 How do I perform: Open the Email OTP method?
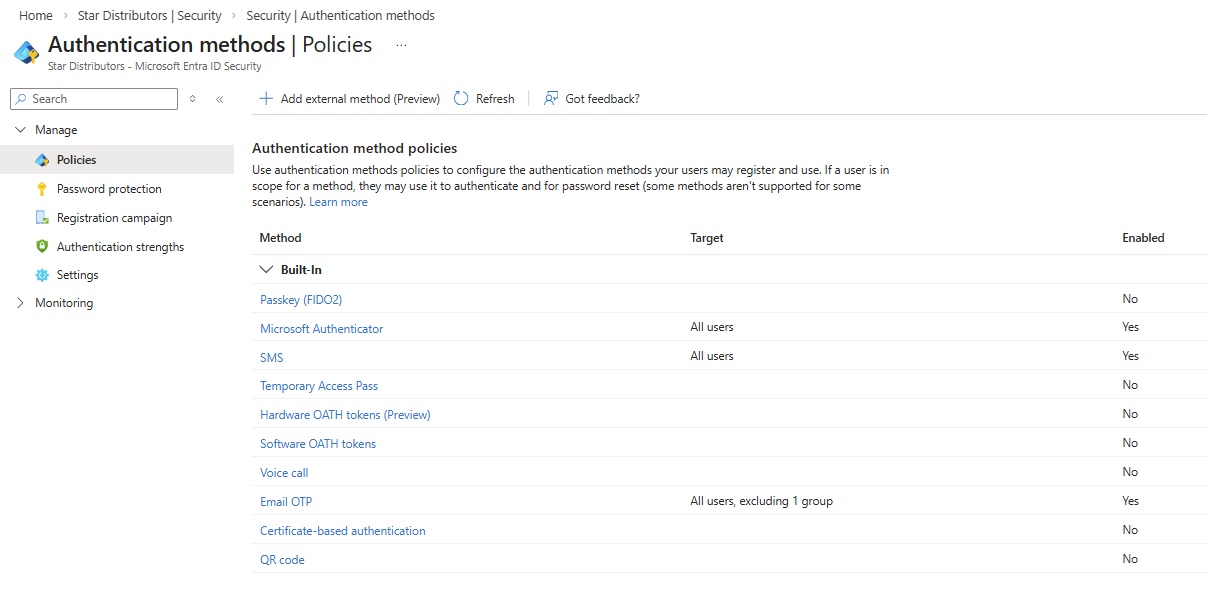click(x=286, y=502)
